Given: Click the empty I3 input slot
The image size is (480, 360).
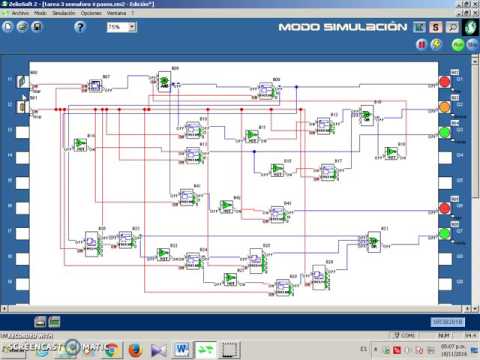Looking at the screenshot, I should pyautogui.click(x=23, y=132).
